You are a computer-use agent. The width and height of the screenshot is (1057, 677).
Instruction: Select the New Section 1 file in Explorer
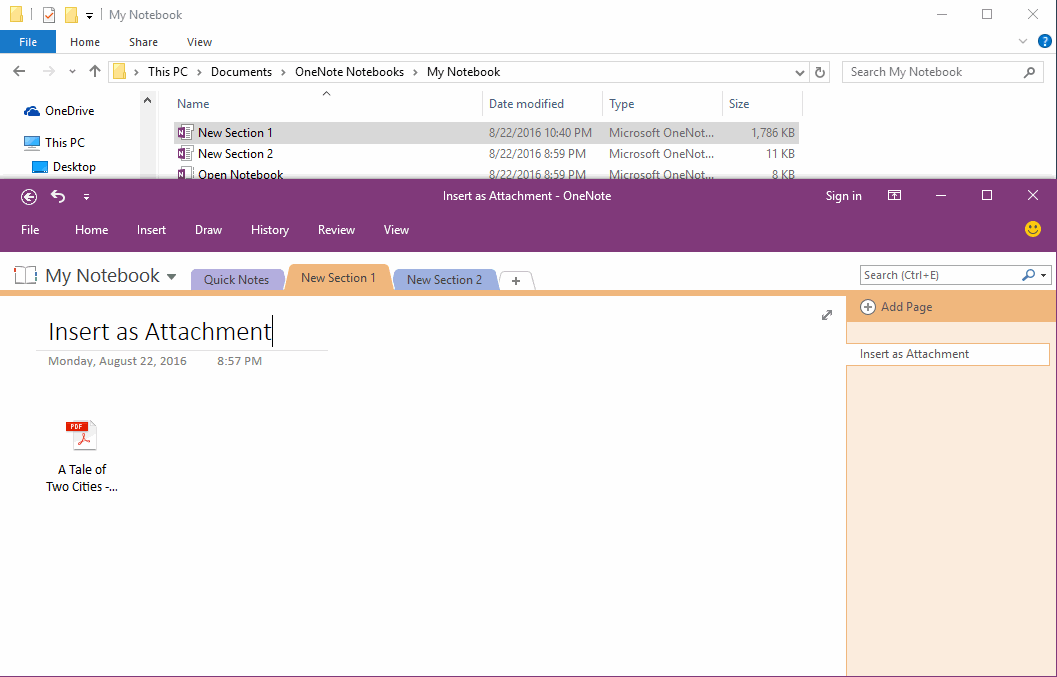[x=486, y=133]
